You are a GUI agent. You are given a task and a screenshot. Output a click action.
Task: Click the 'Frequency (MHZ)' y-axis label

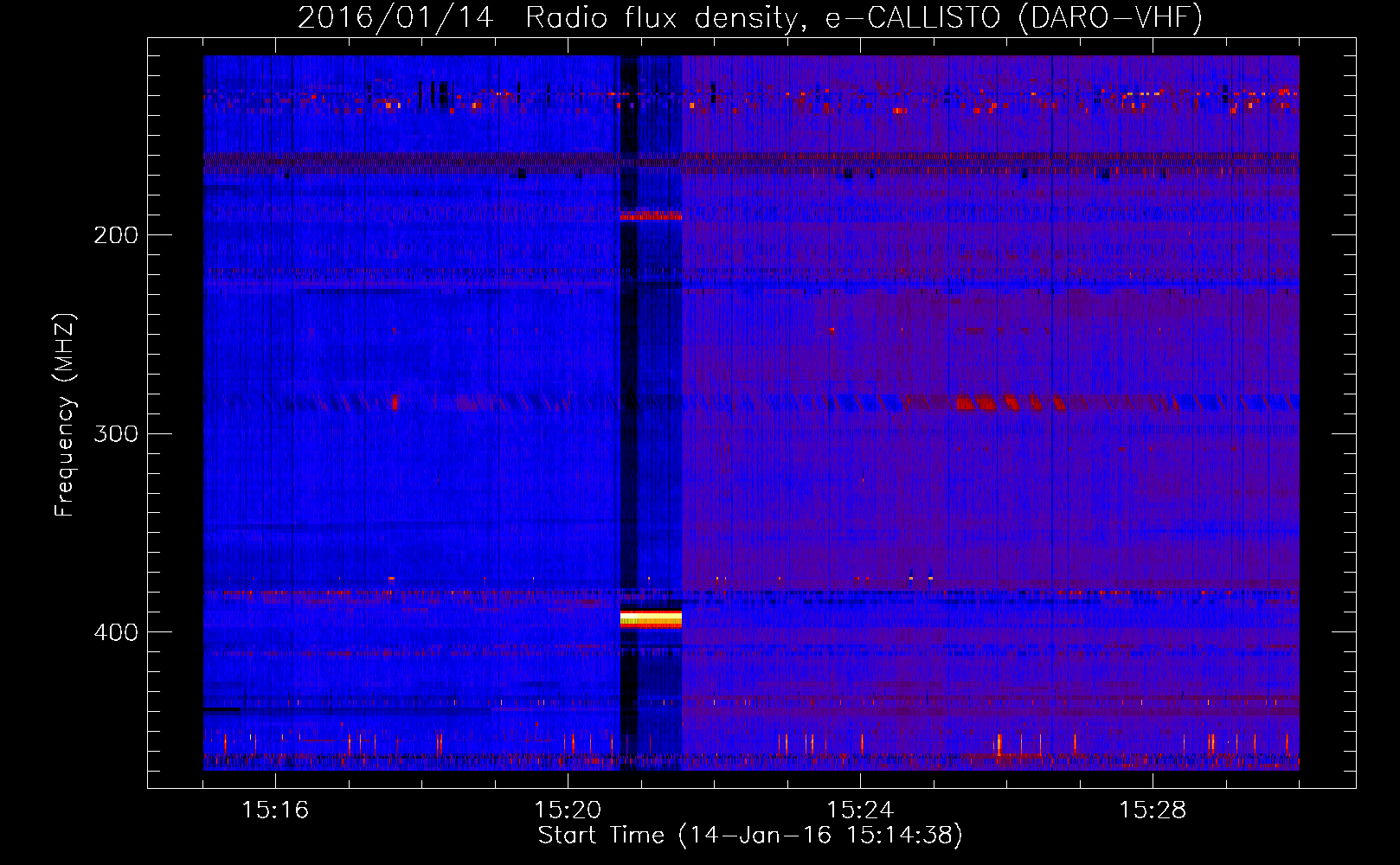pyautogui.click(x=65, y=415)
